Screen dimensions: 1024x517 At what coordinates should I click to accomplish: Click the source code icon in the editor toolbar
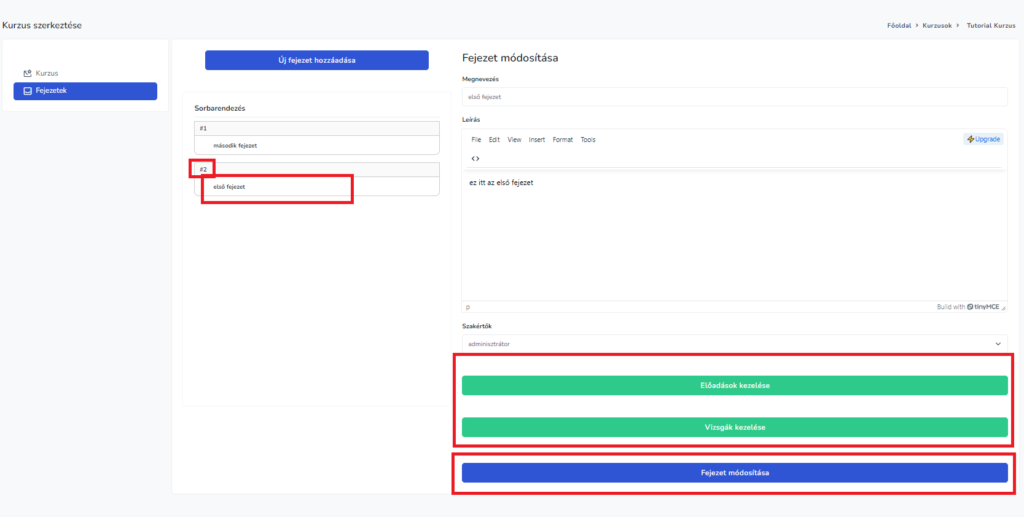coord(476,158)
